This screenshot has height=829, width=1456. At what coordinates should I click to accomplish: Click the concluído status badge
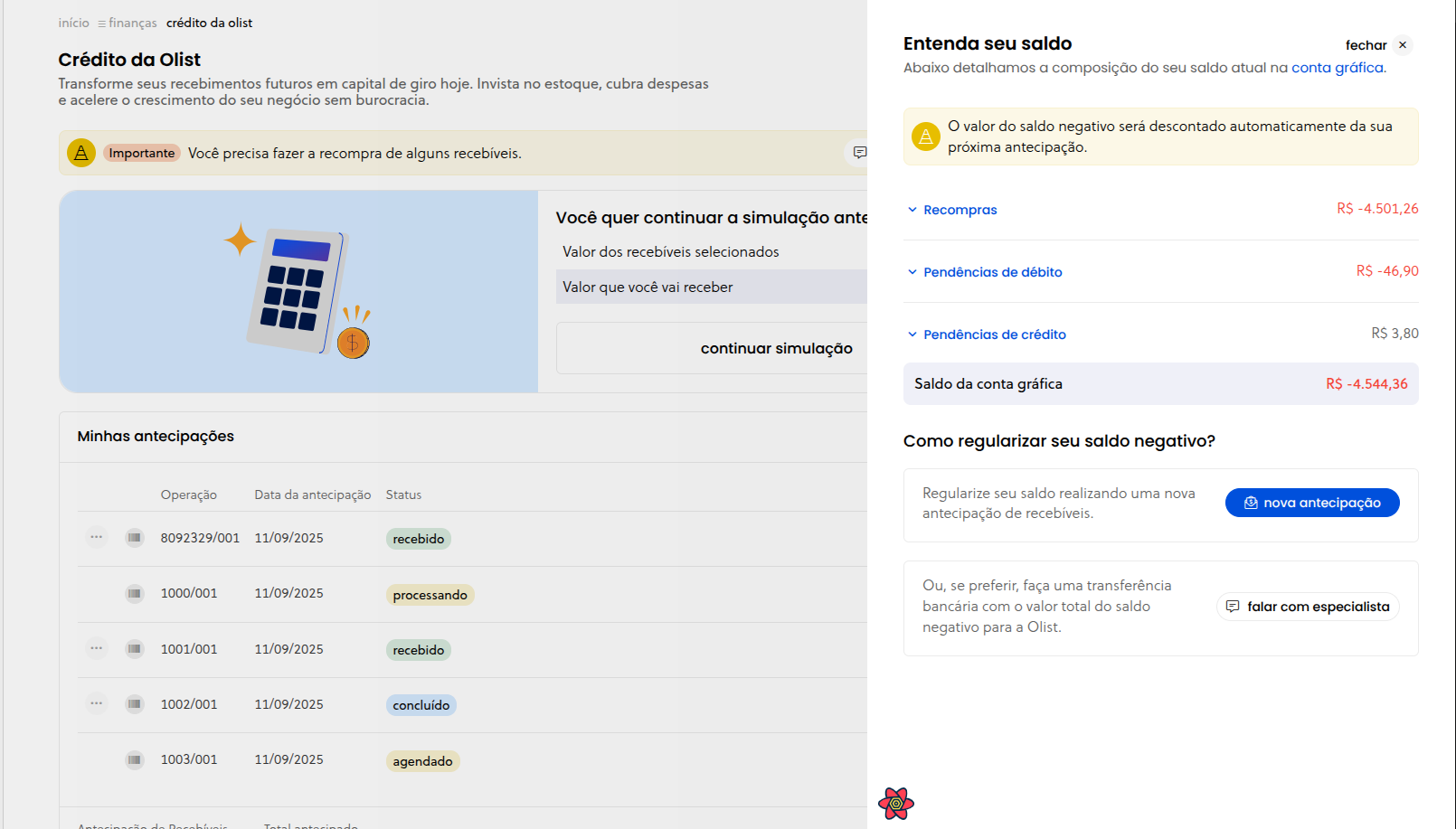[x=421, y=705]
